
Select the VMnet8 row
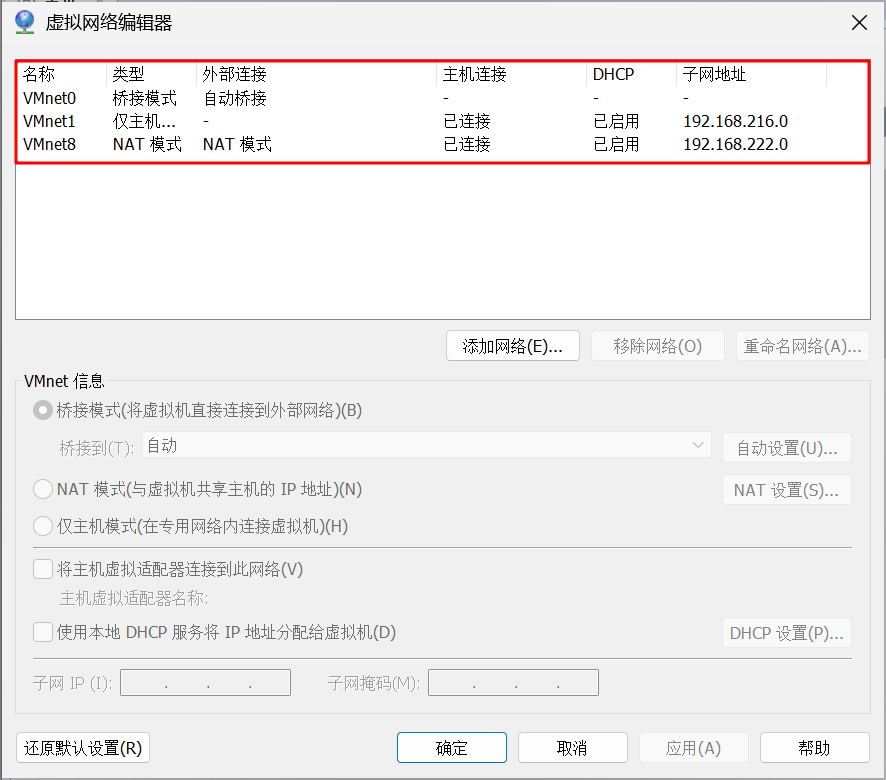click(x=442, y=144)
